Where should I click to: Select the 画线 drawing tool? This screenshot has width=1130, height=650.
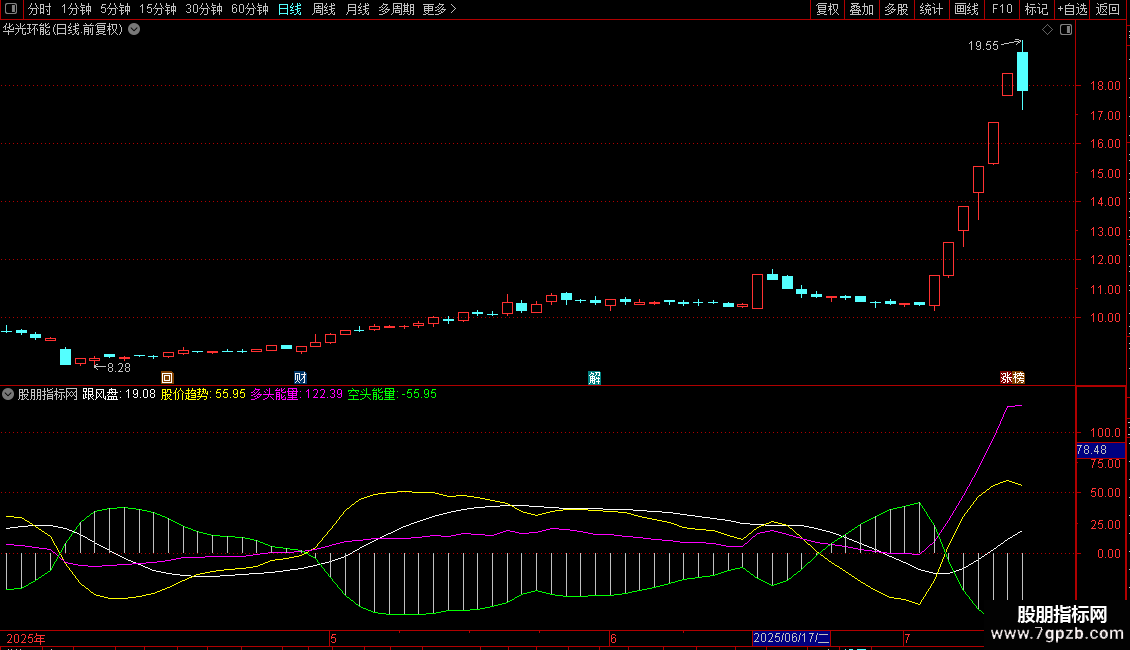click(x=966, y=9)
